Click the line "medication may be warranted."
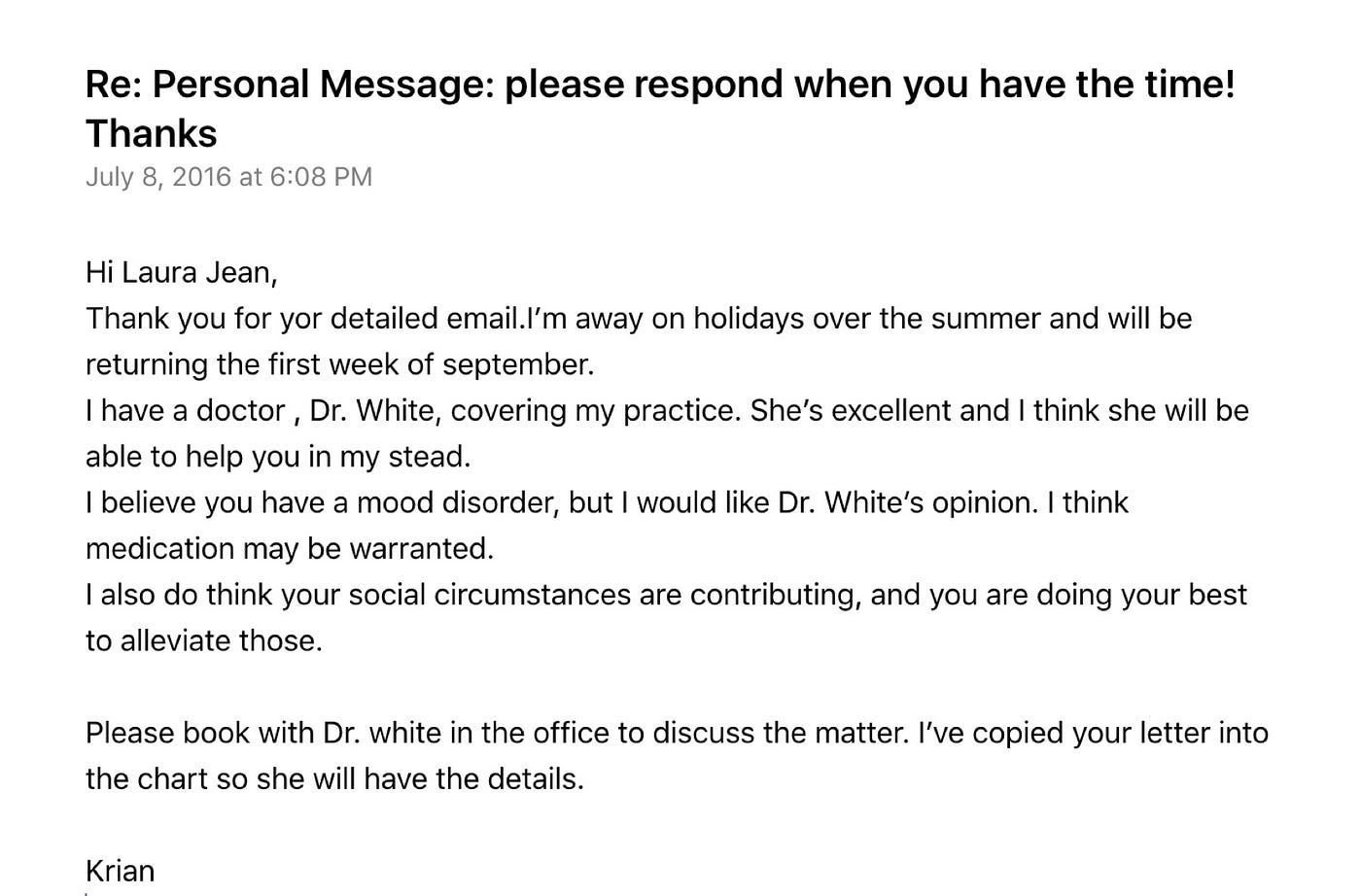The height and width of the screenshot is (896, 1361). [290, 549]
